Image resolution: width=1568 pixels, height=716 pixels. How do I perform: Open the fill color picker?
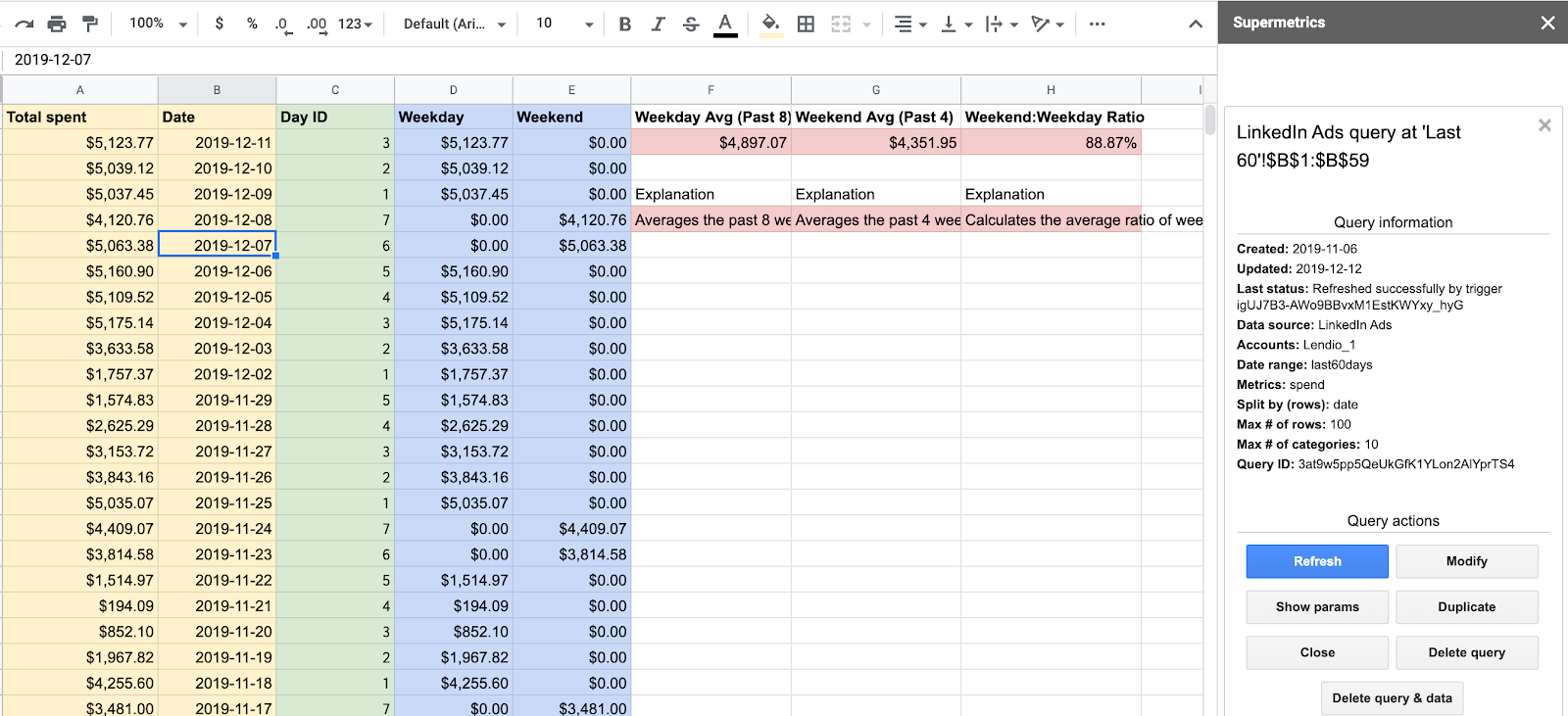(771, 24)
